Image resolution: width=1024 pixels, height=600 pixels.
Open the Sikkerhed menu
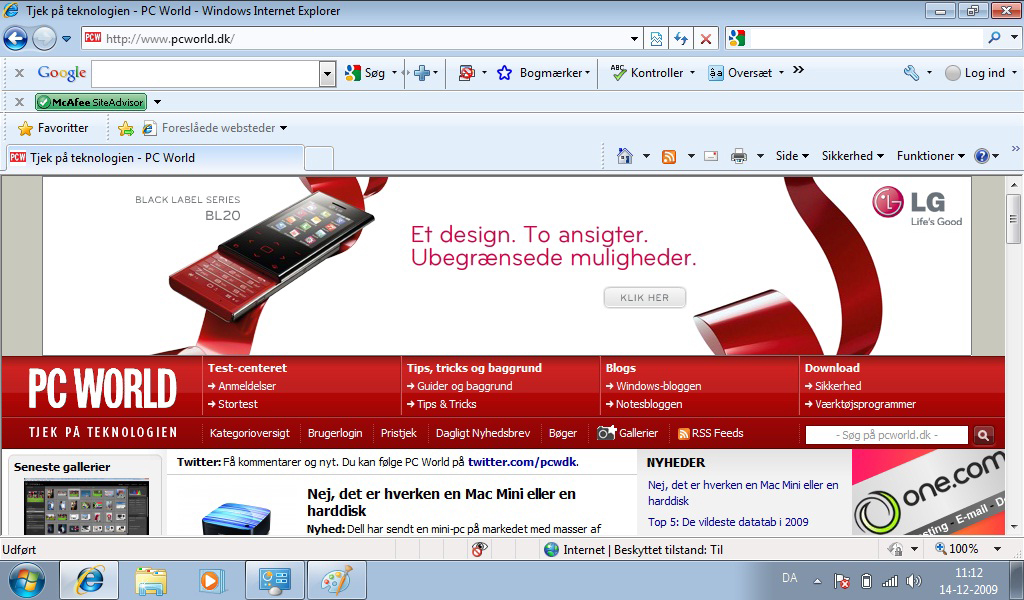(853, 156)
